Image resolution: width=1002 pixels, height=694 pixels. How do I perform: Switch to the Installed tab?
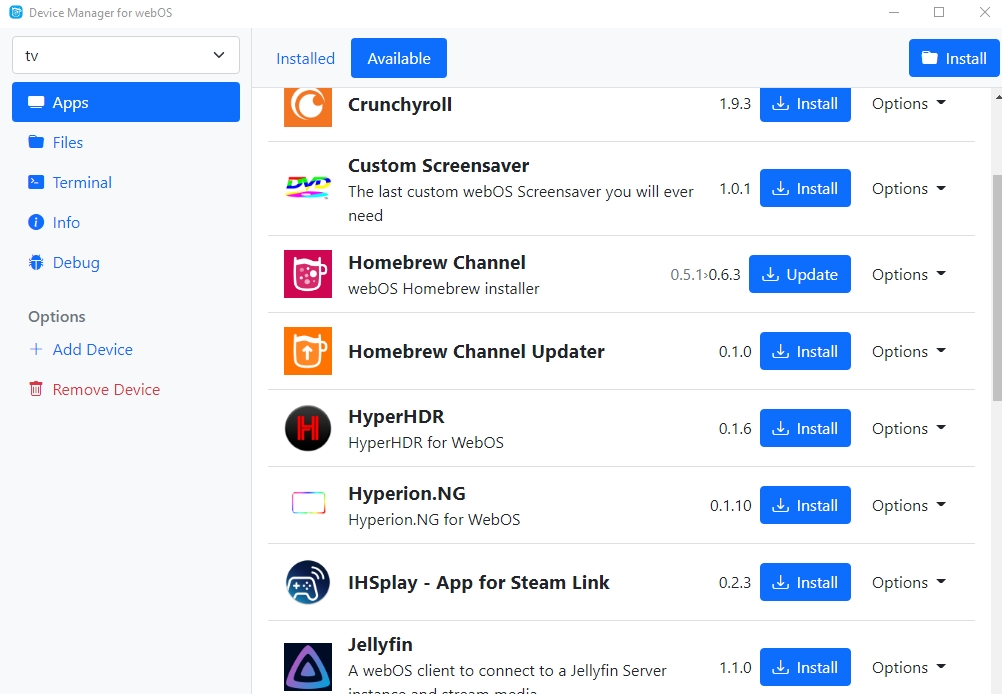click(x=305, y=58)
